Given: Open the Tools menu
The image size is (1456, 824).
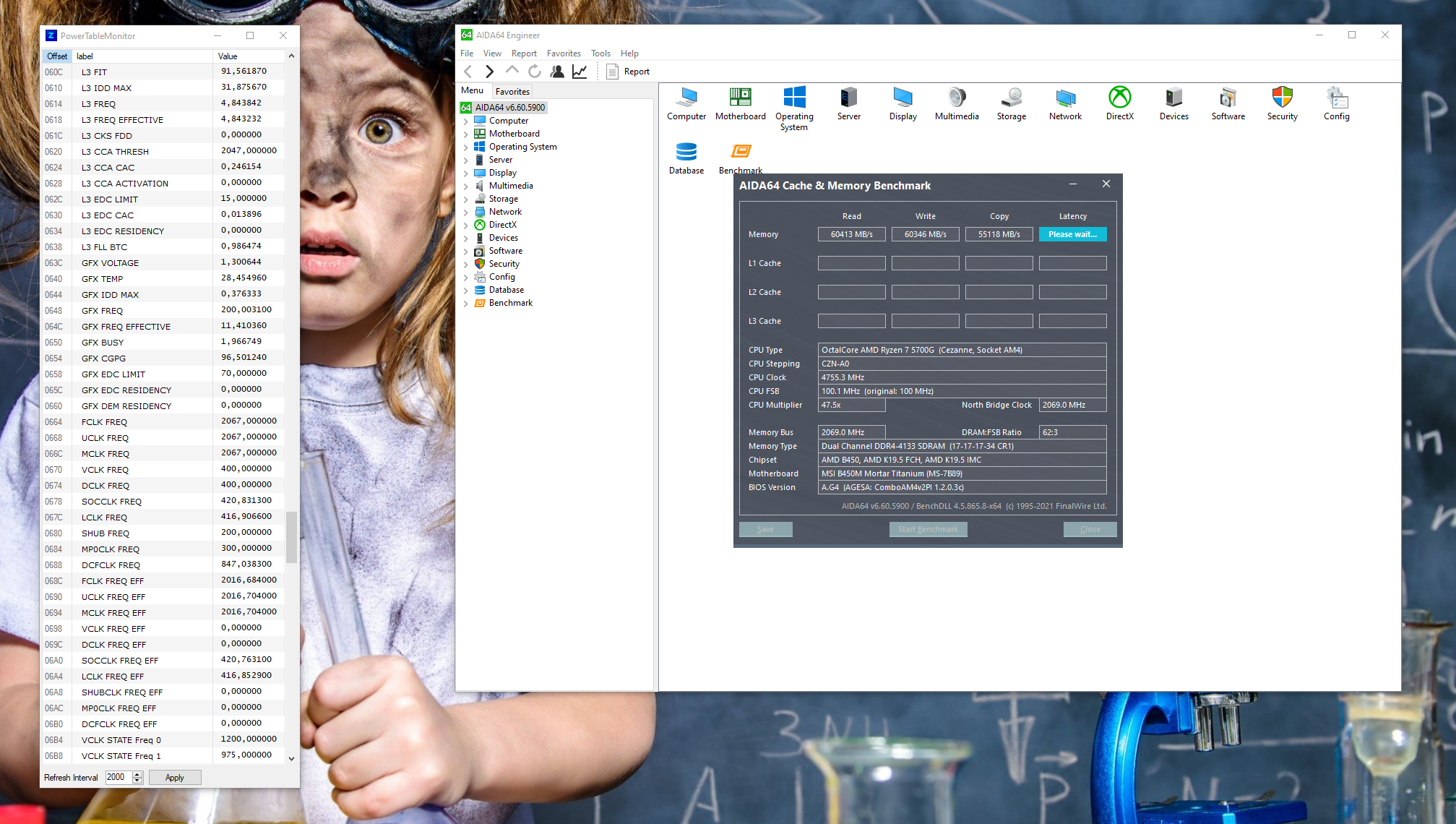Looking at the screenshot, I should [600, 53].
